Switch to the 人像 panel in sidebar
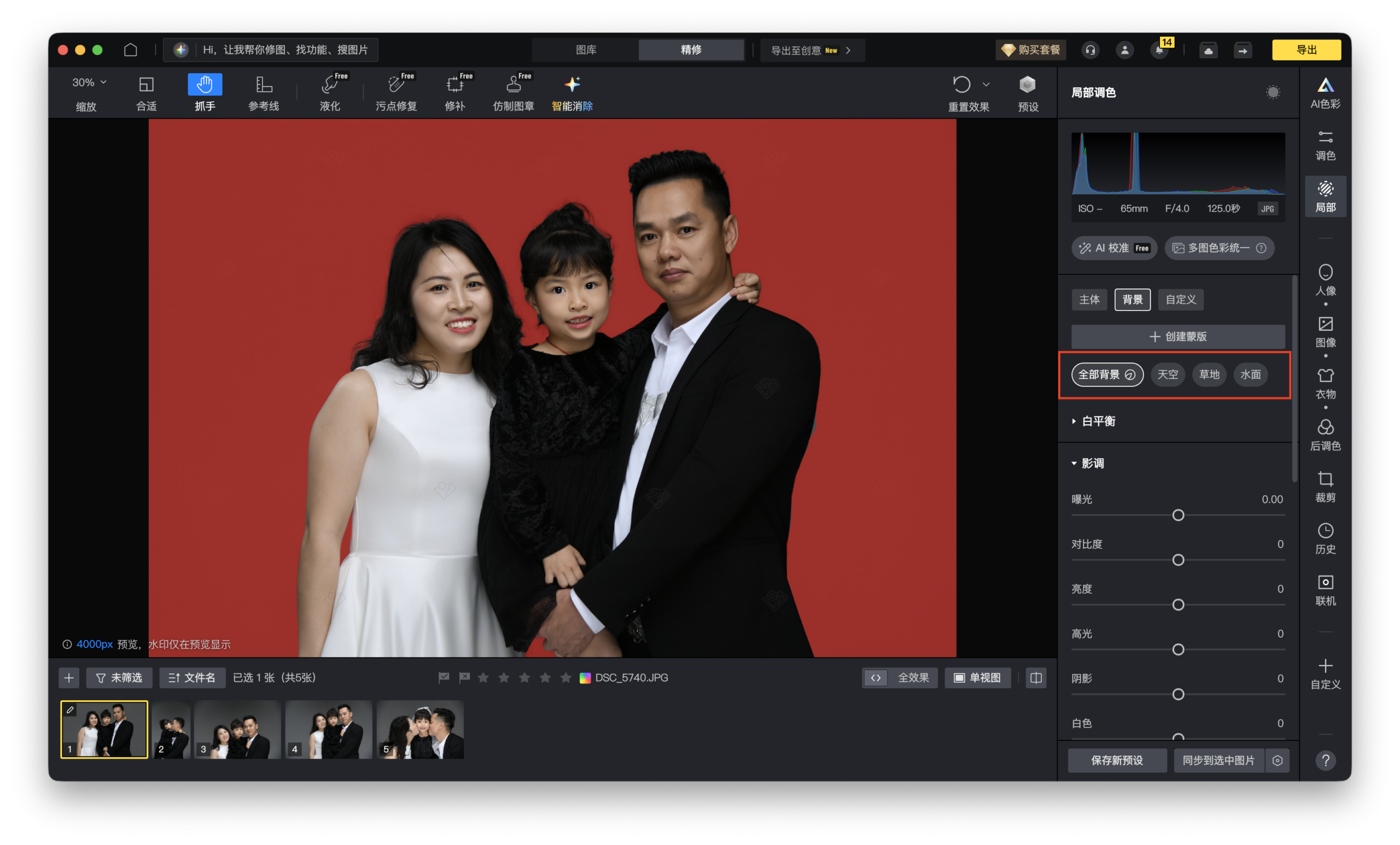This screenshot has width=1400, height=845. pos(1326,281)
